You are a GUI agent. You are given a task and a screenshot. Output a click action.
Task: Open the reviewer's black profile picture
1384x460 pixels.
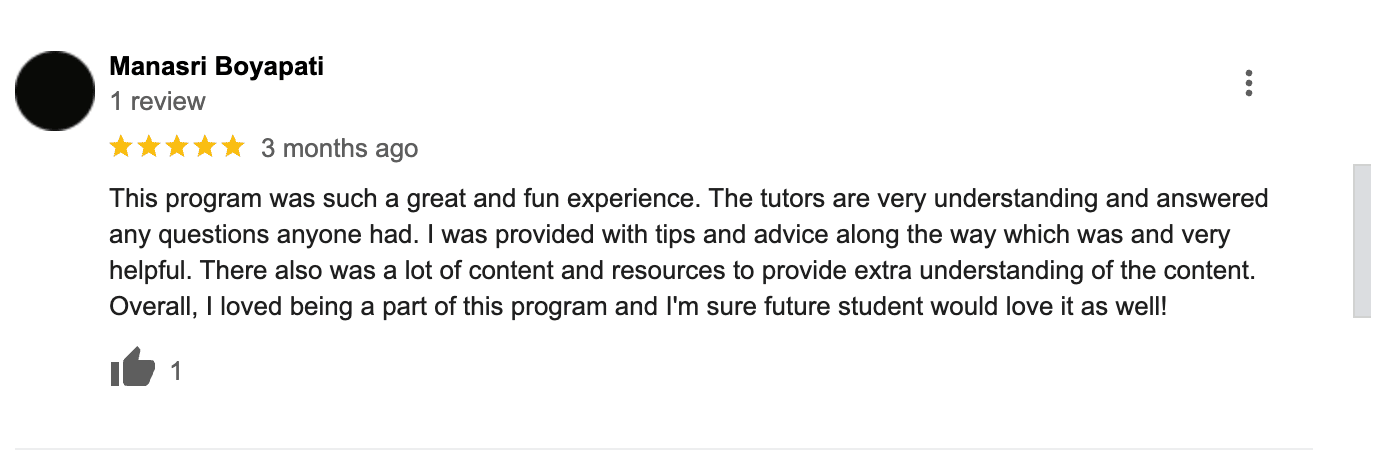coord(54,91)
